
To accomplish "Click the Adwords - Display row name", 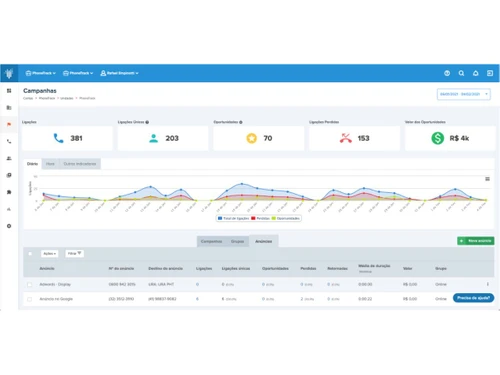I will [x=55, y=284].
